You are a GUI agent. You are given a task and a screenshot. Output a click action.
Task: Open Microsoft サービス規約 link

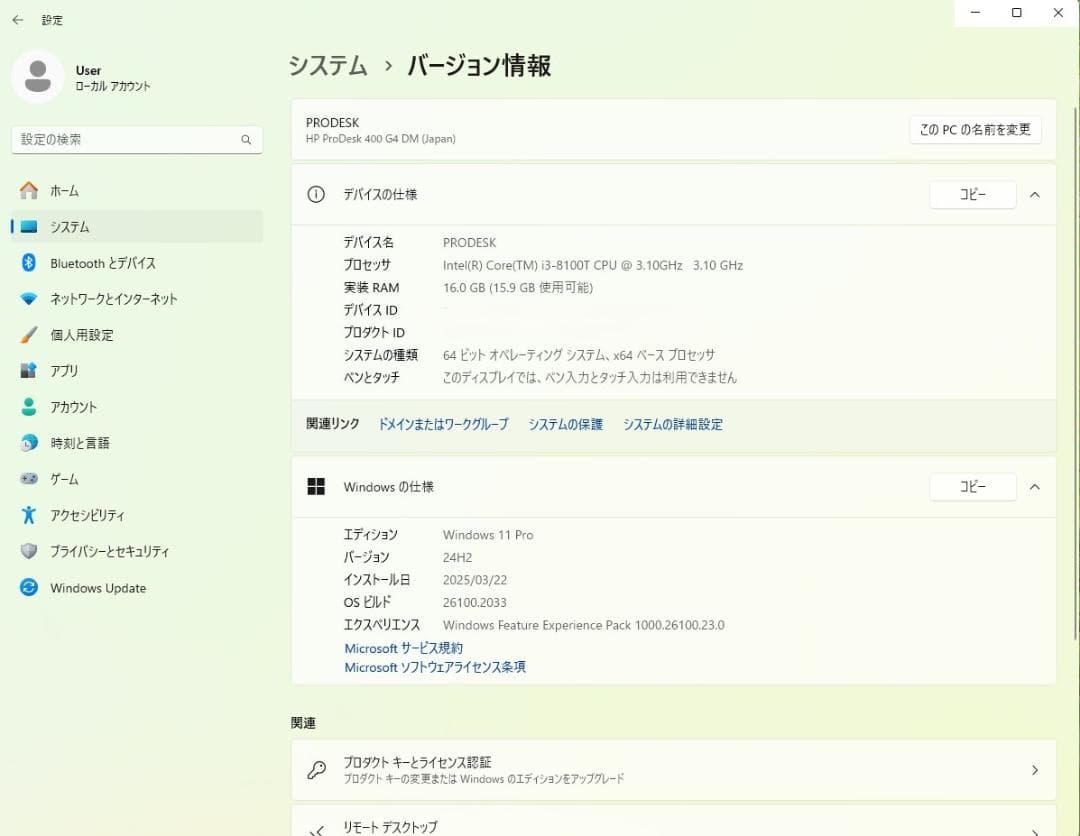point(404,648)
